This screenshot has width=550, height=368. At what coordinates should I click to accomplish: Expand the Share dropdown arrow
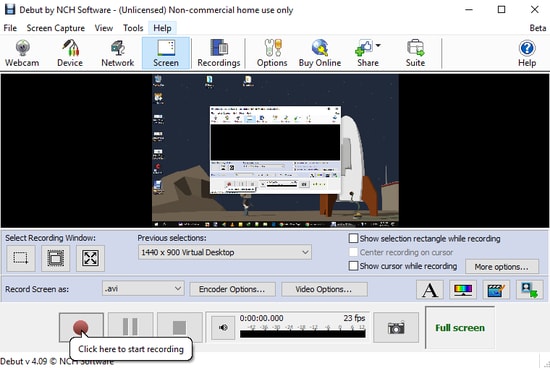click(378, 45)
